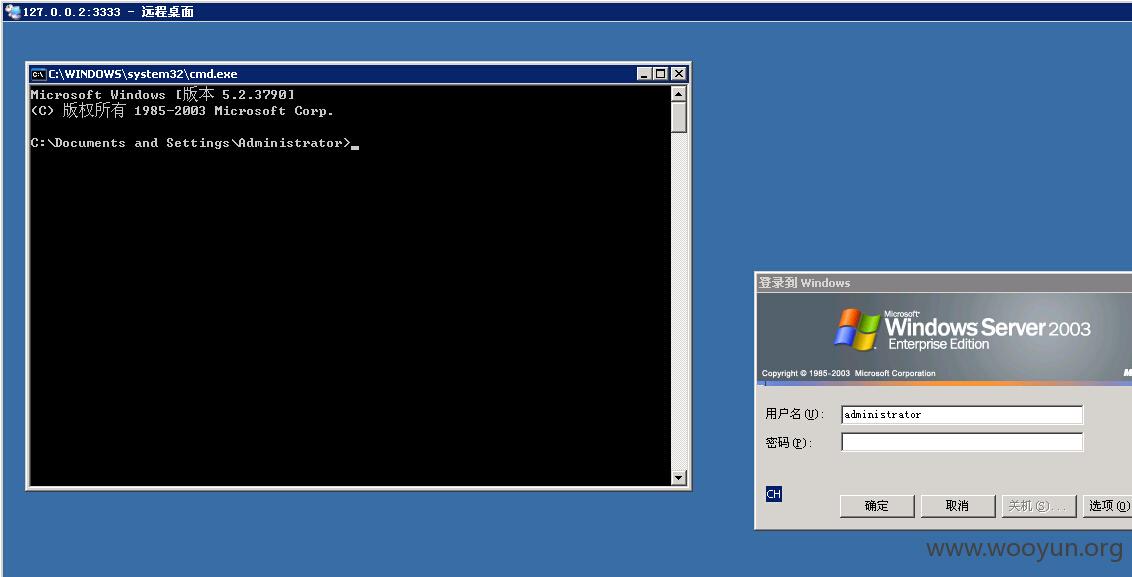This screenshot has height=577, width=1132.
Task: Open login options with the 选项 button
Action: [1107, 506]
